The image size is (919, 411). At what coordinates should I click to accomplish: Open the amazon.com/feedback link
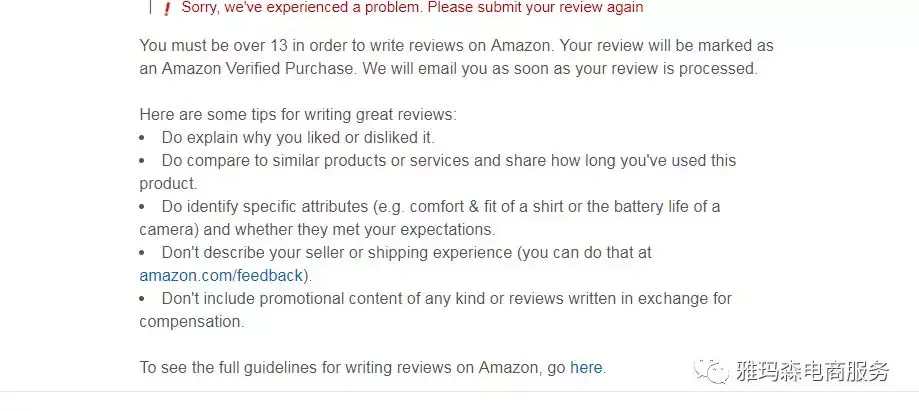[x=221, y=276]
